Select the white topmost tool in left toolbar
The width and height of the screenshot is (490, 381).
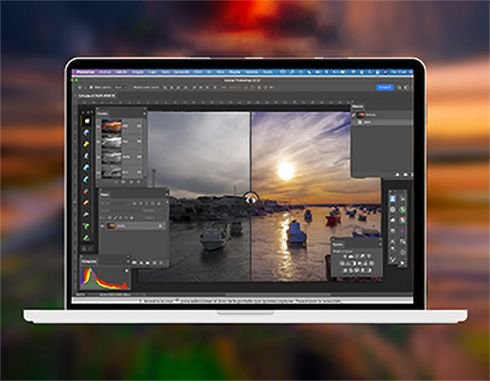click(87, 121)
